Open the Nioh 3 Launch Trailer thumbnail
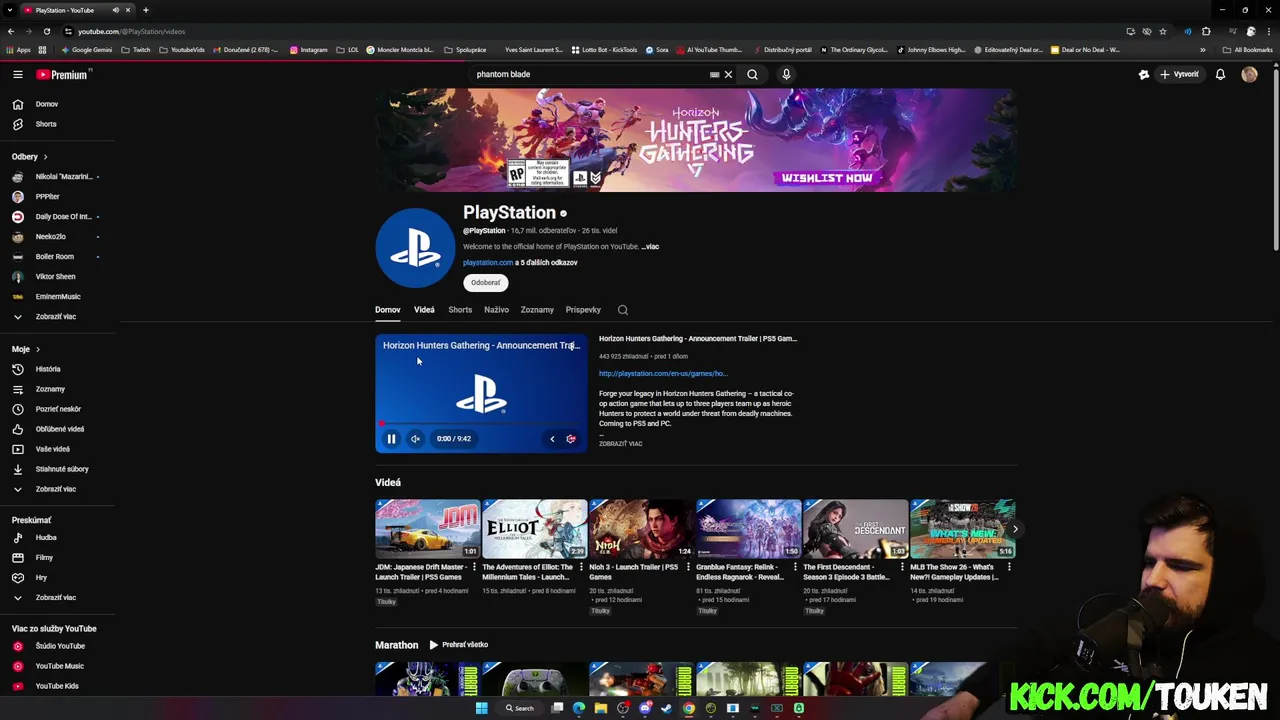 click(x=641, y=529)
